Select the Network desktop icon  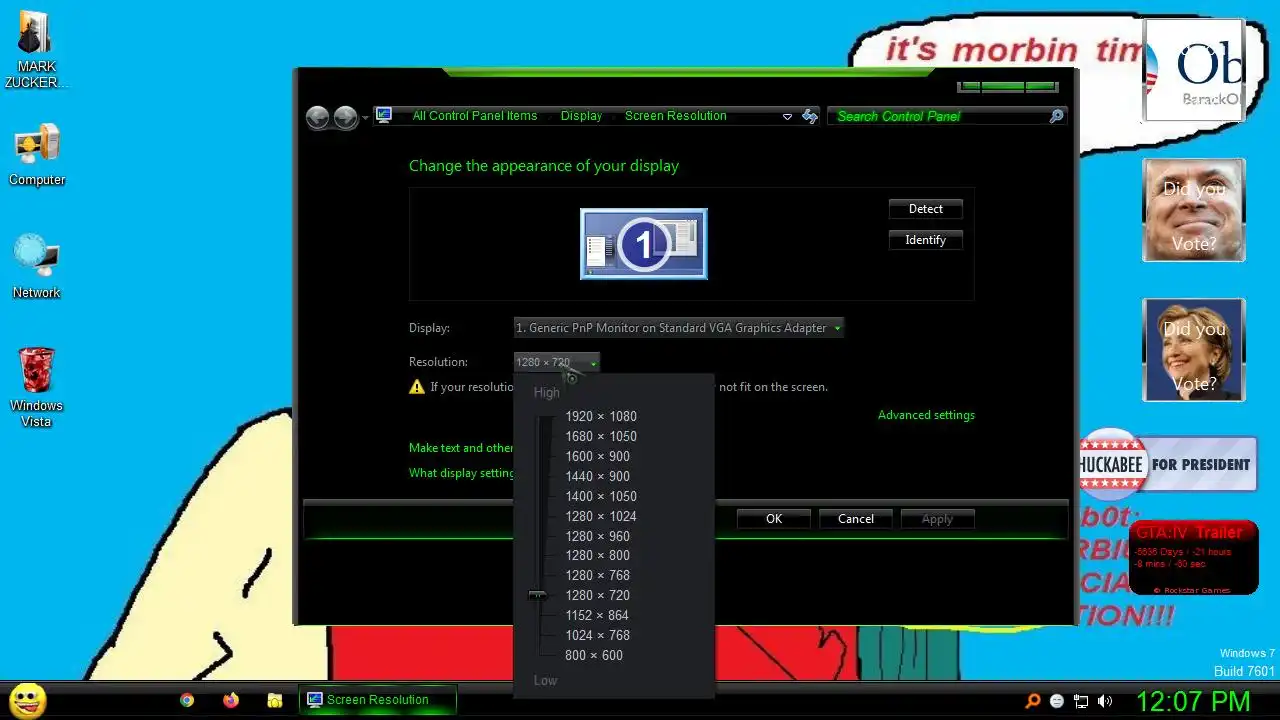point(37,267)
